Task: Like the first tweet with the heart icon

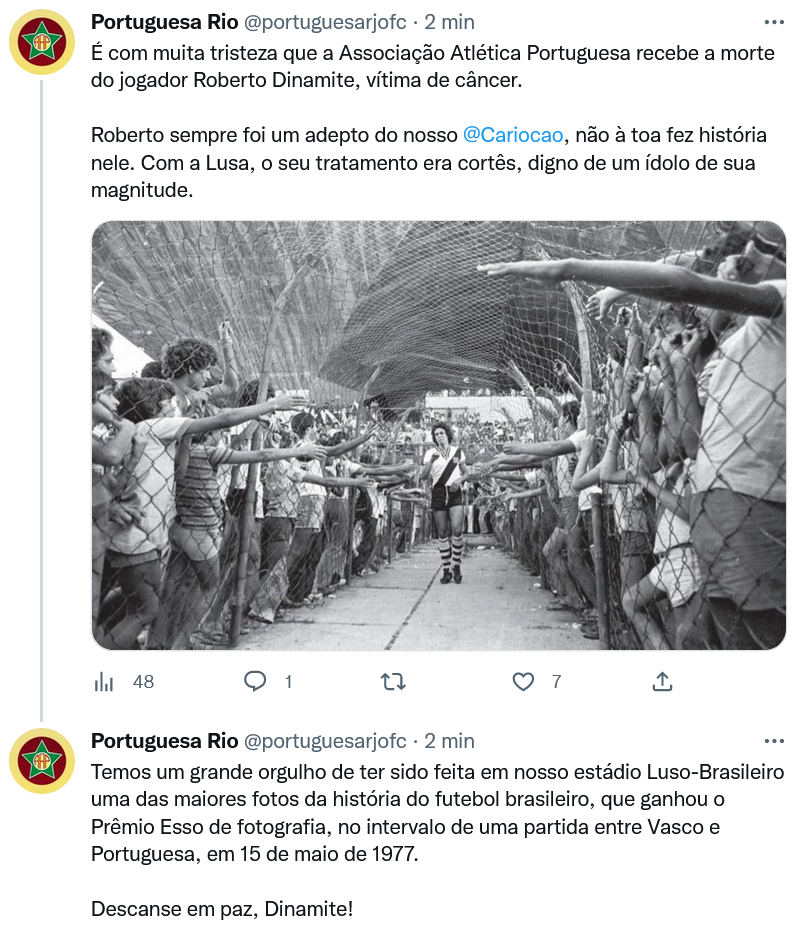Action: [523, 682]
